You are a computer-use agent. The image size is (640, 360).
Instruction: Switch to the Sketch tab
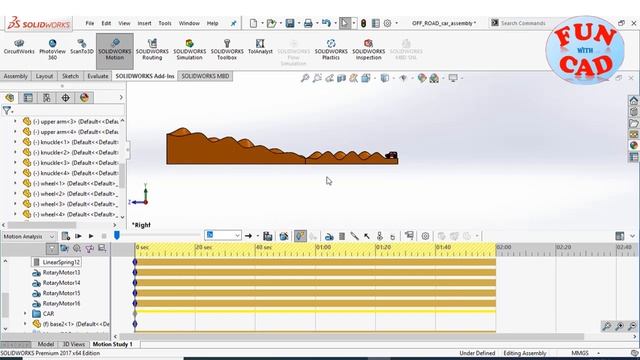70,76
